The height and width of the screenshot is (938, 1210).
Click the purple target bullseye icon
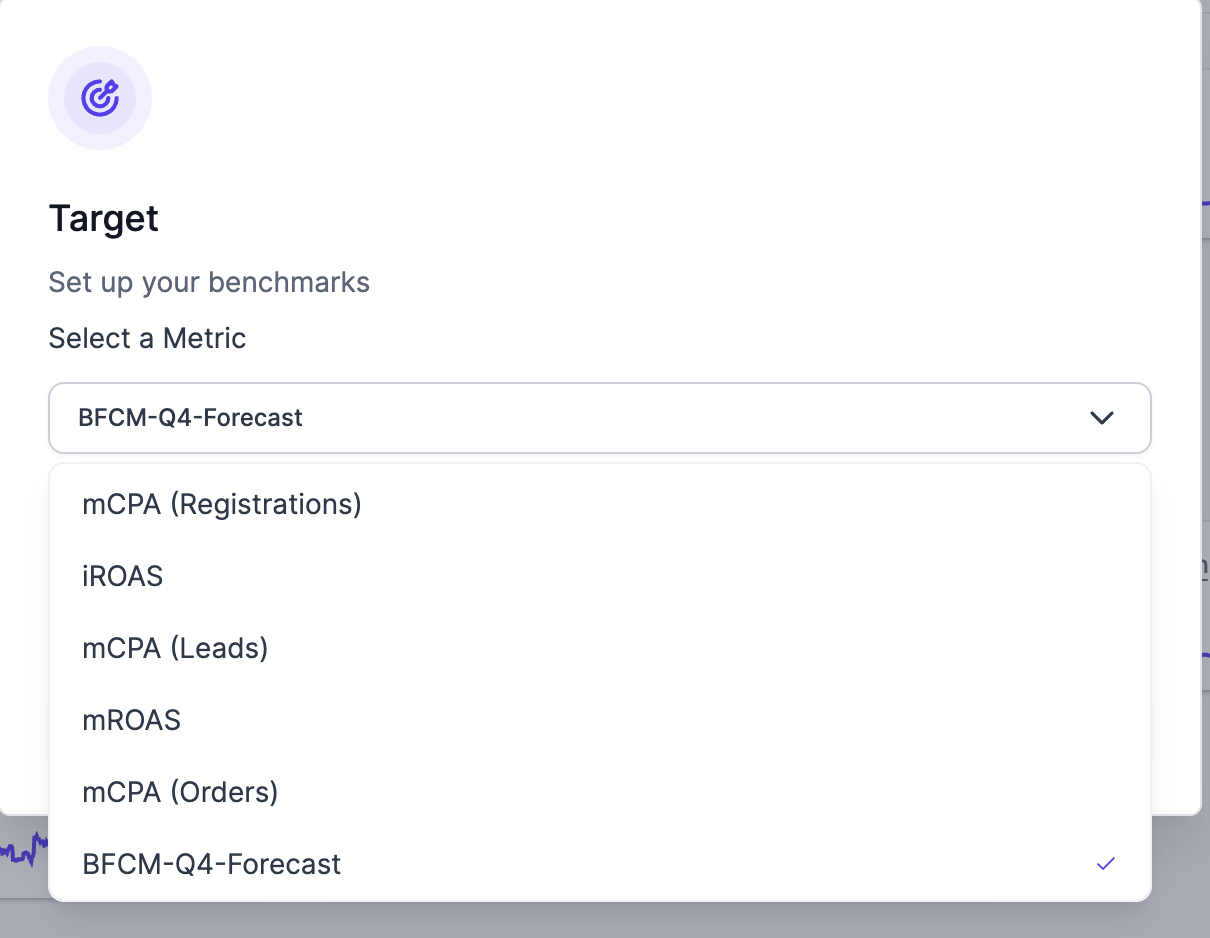point(100,98)
